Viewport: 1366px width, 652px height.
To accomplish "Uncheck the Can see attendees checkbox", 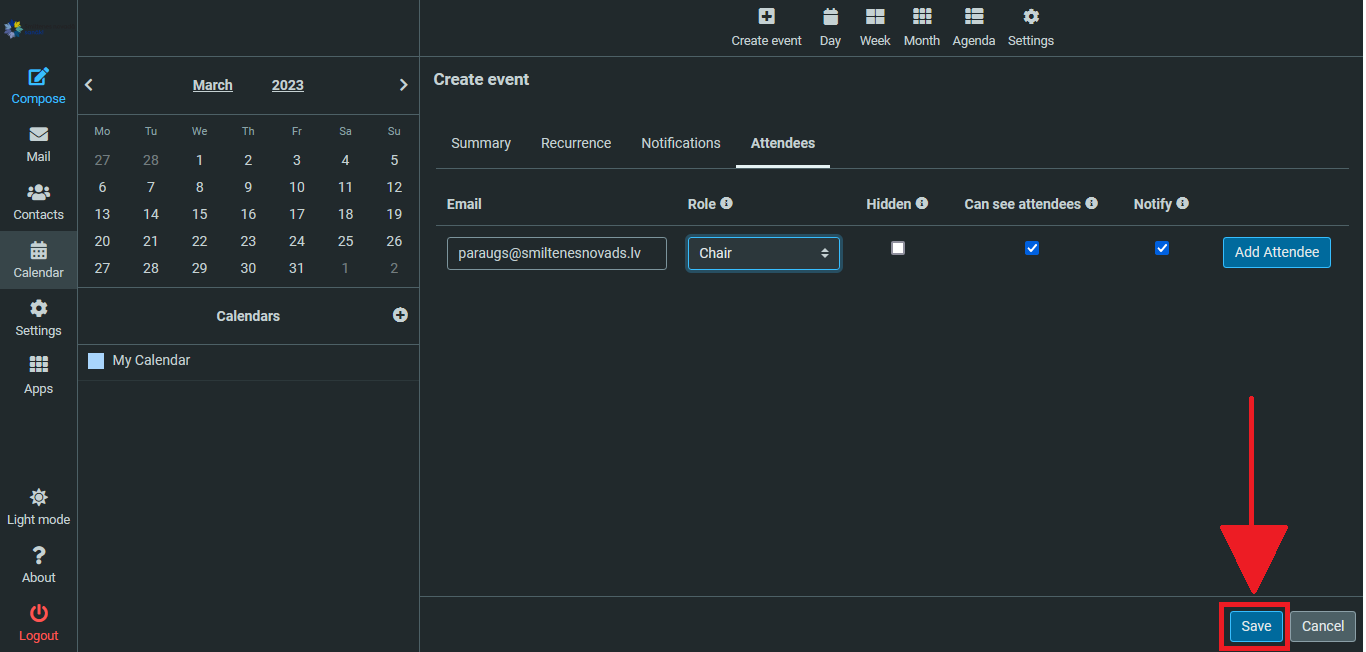I will (1032, 248).
